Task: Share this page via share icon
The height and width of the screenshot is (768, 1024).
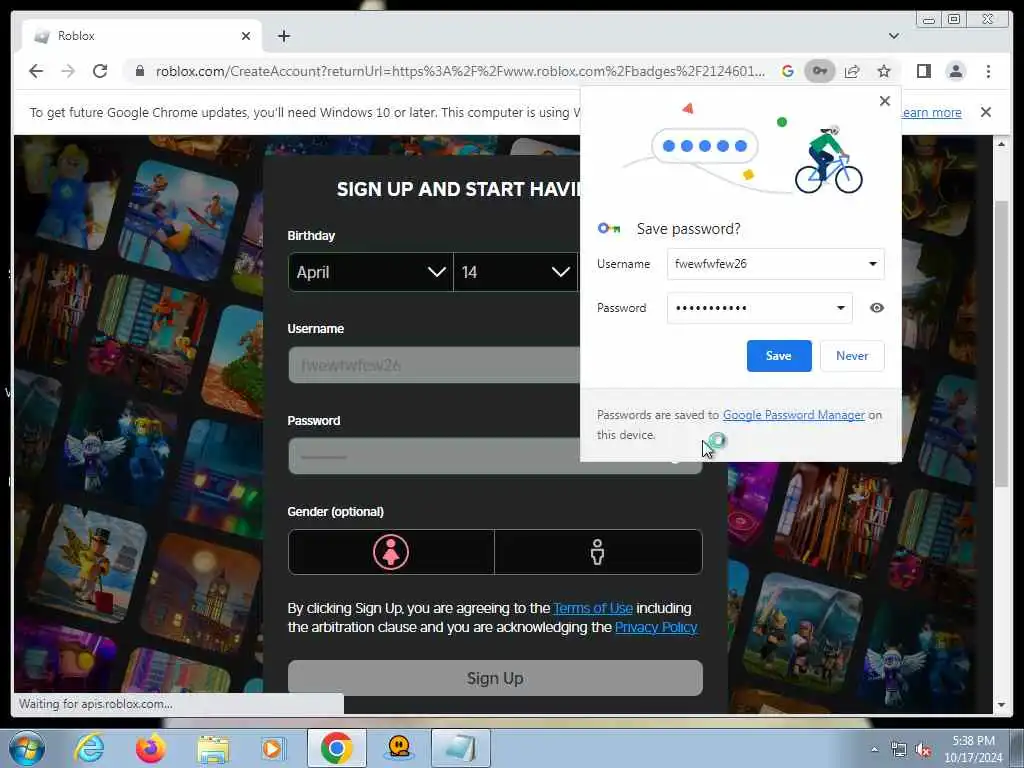Action: (852, 71)
